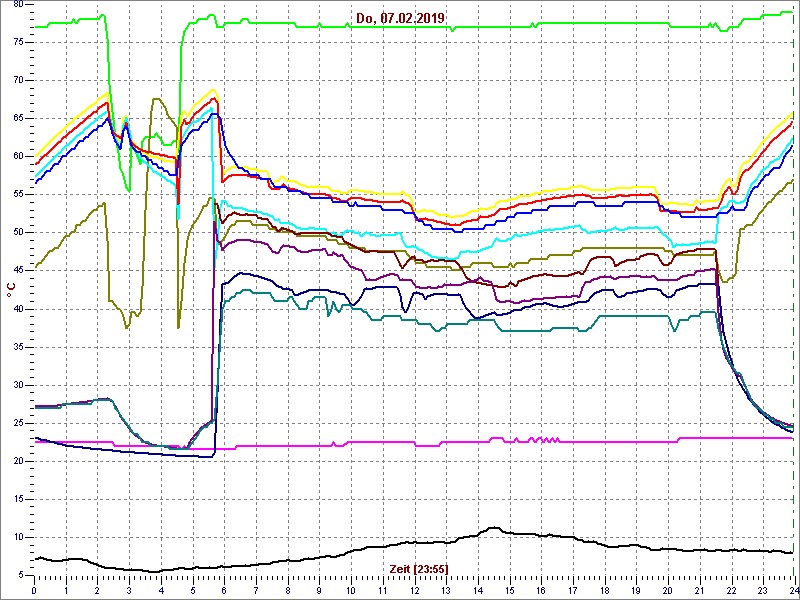Click the olive curve's peak near hour 4
The height and width of the screenshot is (600, 800).
[x=156, y=99]
